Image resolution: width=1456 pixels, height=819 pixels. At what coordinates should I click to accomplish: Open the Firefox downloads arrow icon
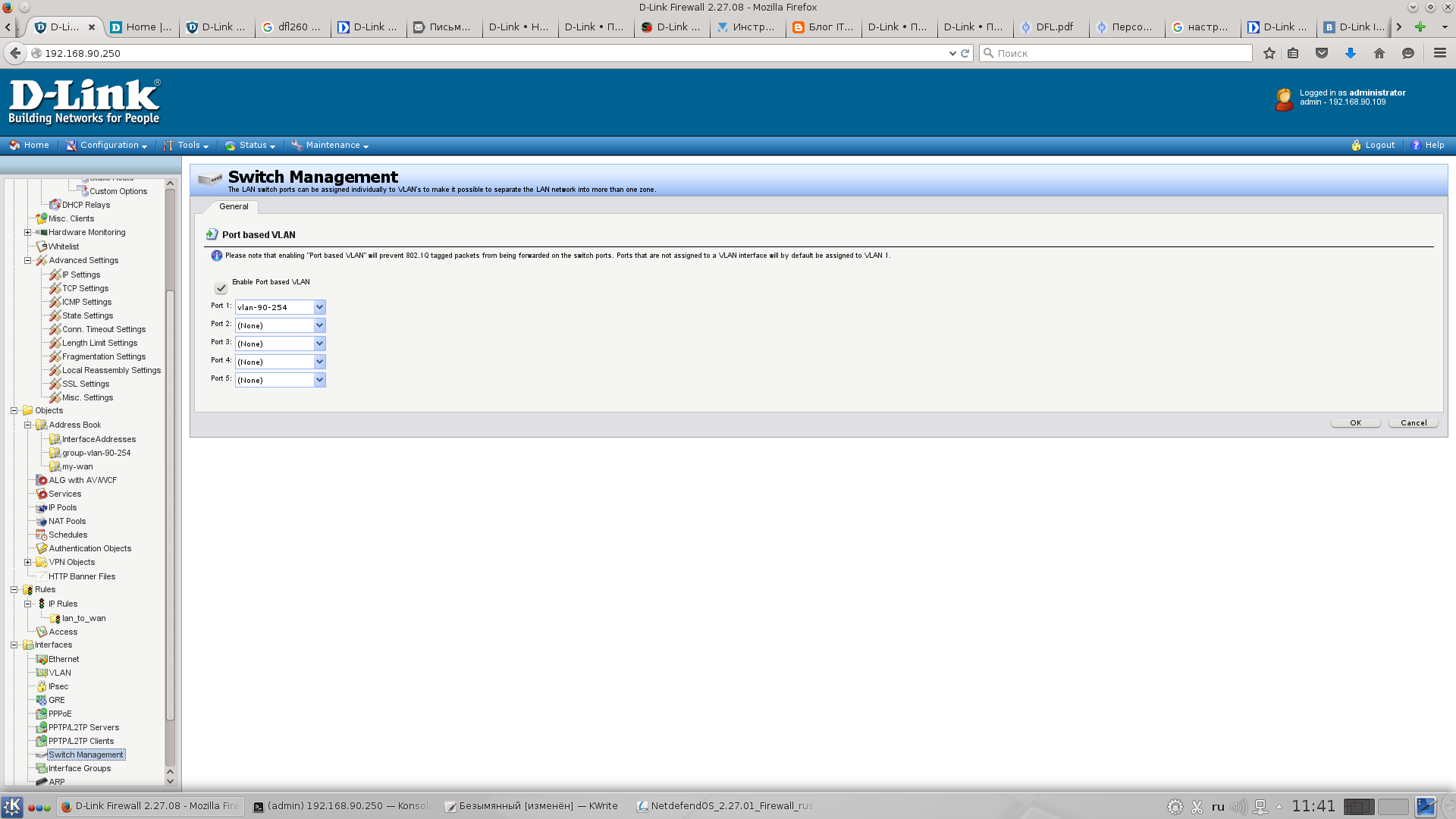click(1351, 53)
